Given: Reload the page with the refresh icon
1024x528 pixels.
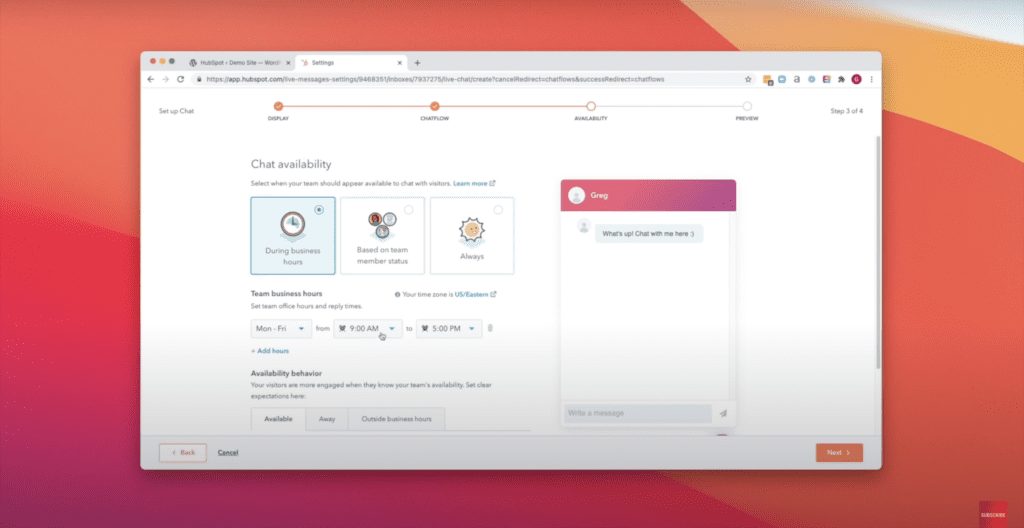Looking at the screenshot, I should (x=180, y=79).
